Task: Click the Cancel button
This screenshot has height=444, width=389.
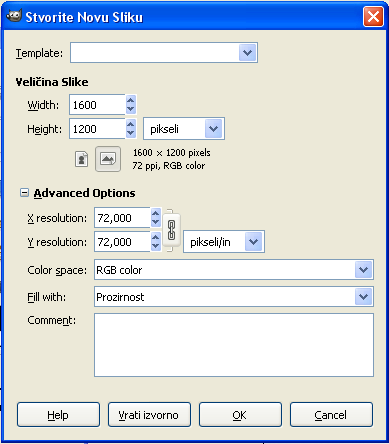Action: pyautogui.click(x=331, y=415)
